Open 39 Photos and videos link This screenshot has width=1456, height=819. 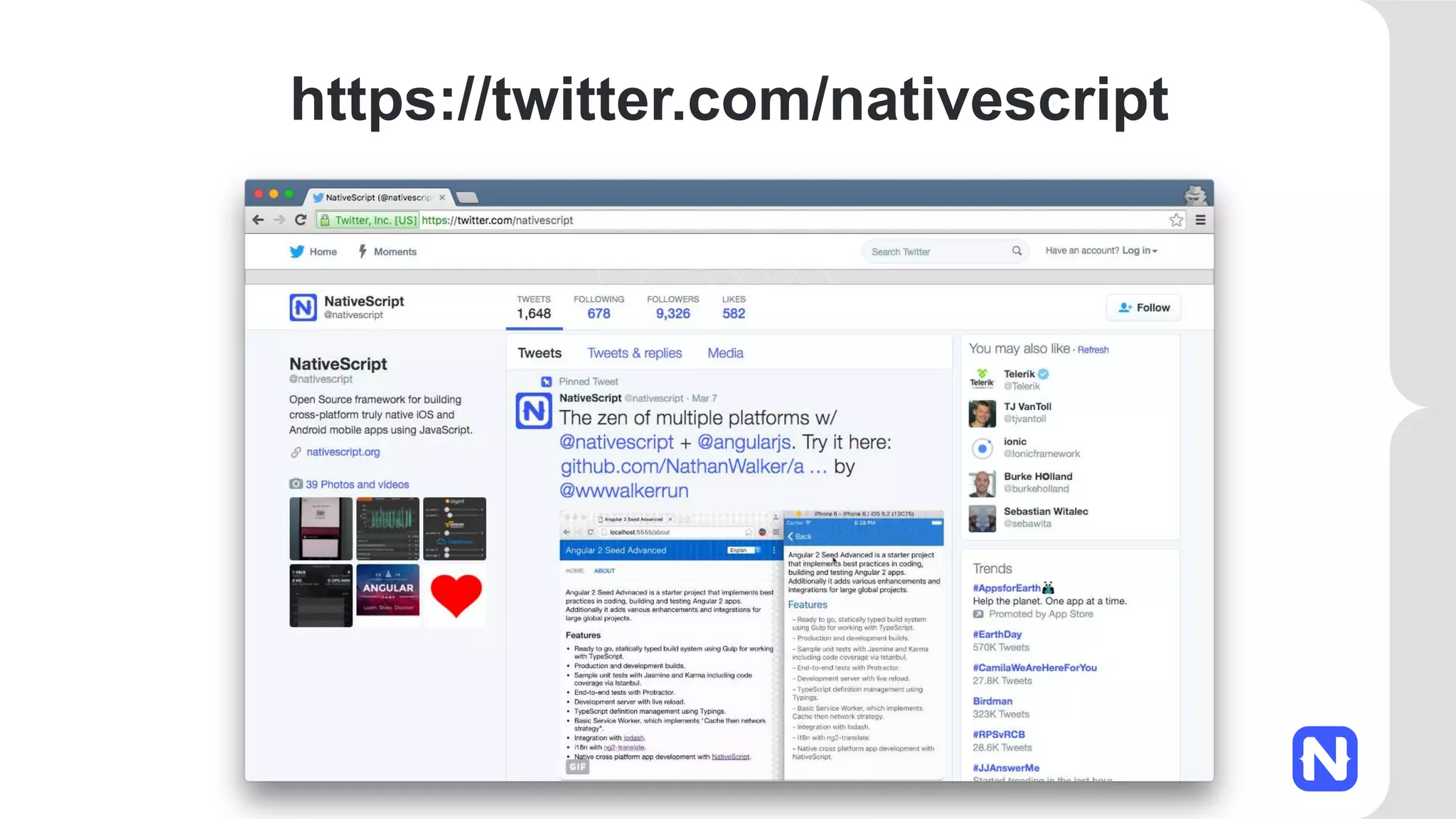click(x=358, y=484)
